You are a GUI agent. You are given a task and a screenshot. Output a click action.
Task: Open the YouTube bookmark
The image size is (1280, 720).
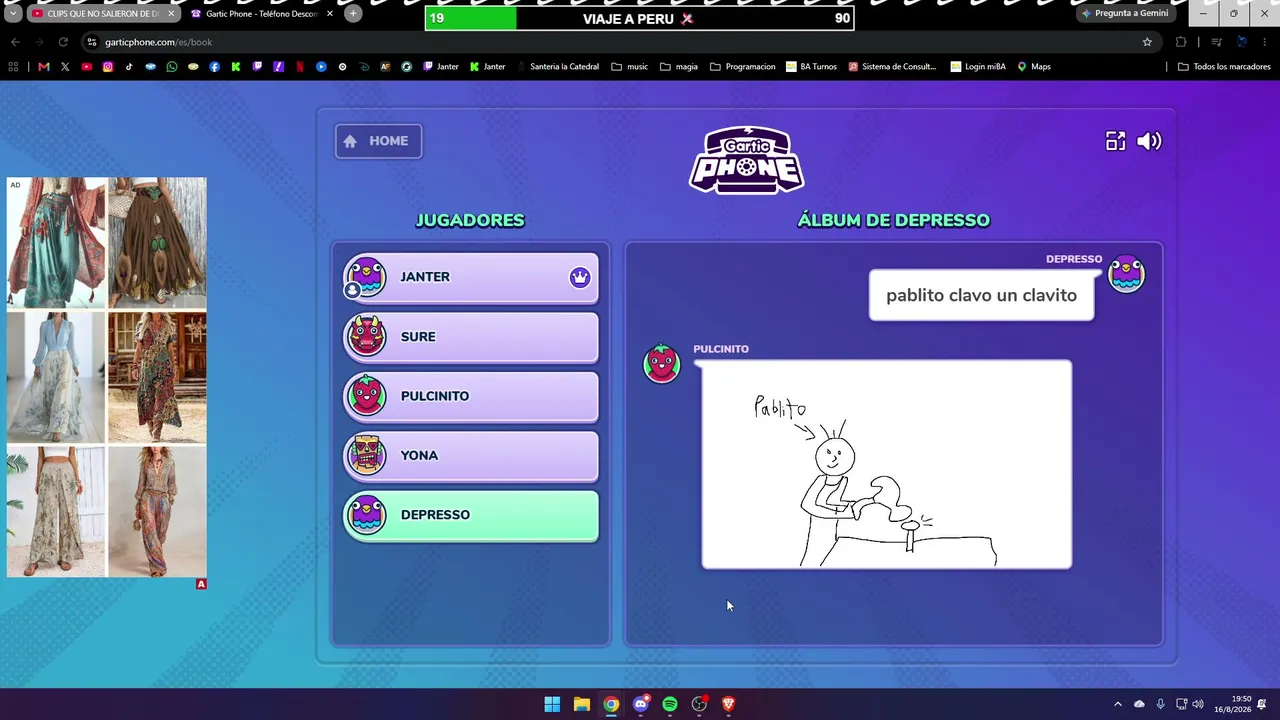[x=86, y=67]
